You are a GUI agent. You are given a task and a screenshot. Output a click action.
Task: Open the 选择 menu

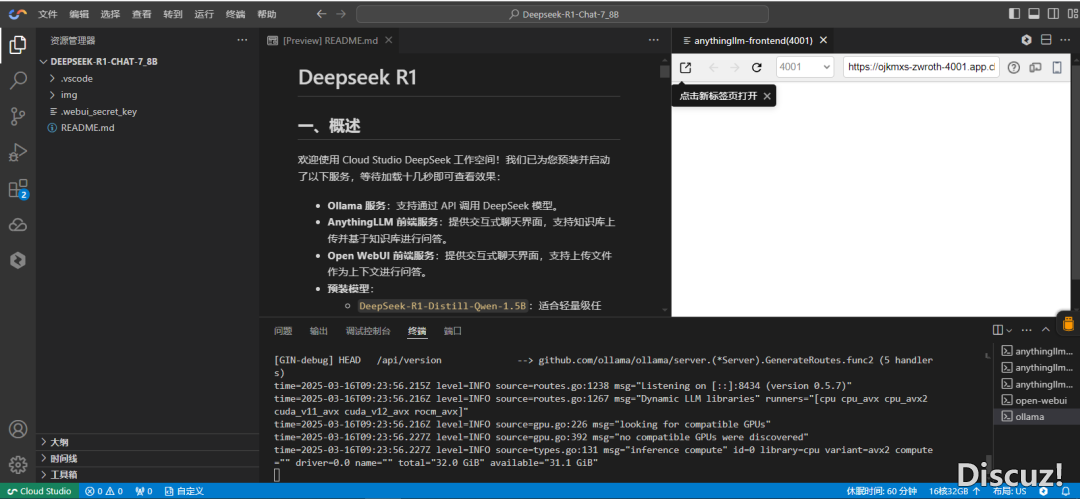click(x=110, y=14)
